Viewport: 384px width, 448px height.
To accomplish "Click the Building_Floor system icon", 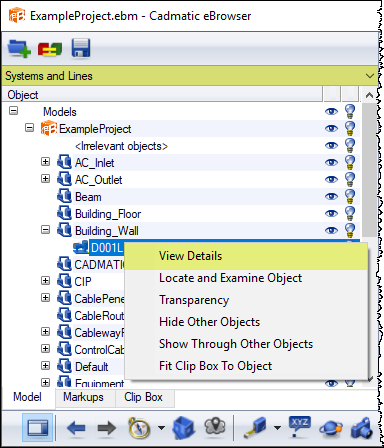I will tap(64, 213).
